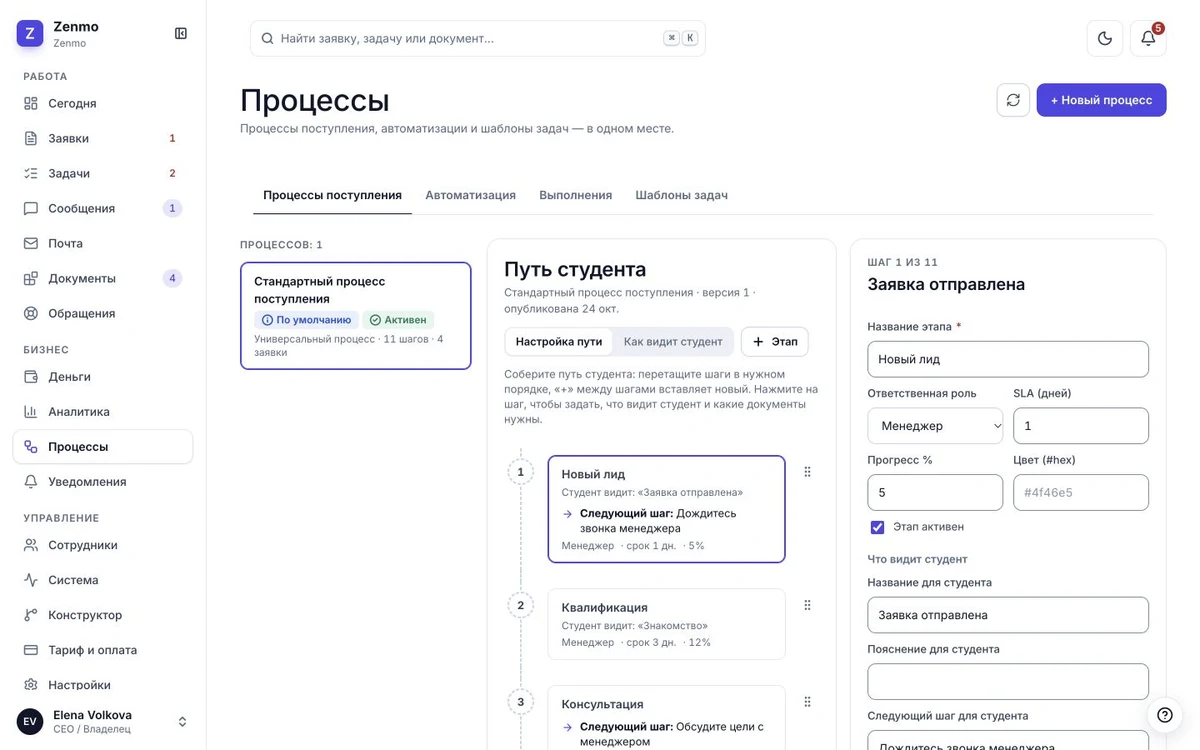
Task: Toggle dark mode with the moon icon
Action: (1105, 39)
